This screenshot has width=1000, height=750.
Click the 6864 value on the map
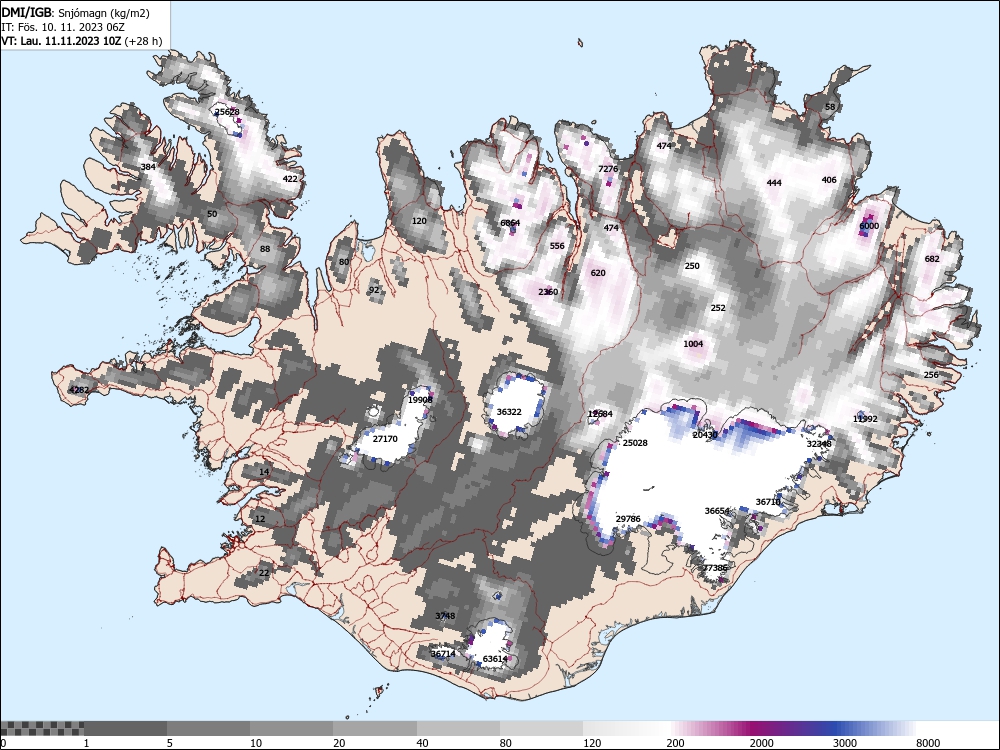coord(510,223)
